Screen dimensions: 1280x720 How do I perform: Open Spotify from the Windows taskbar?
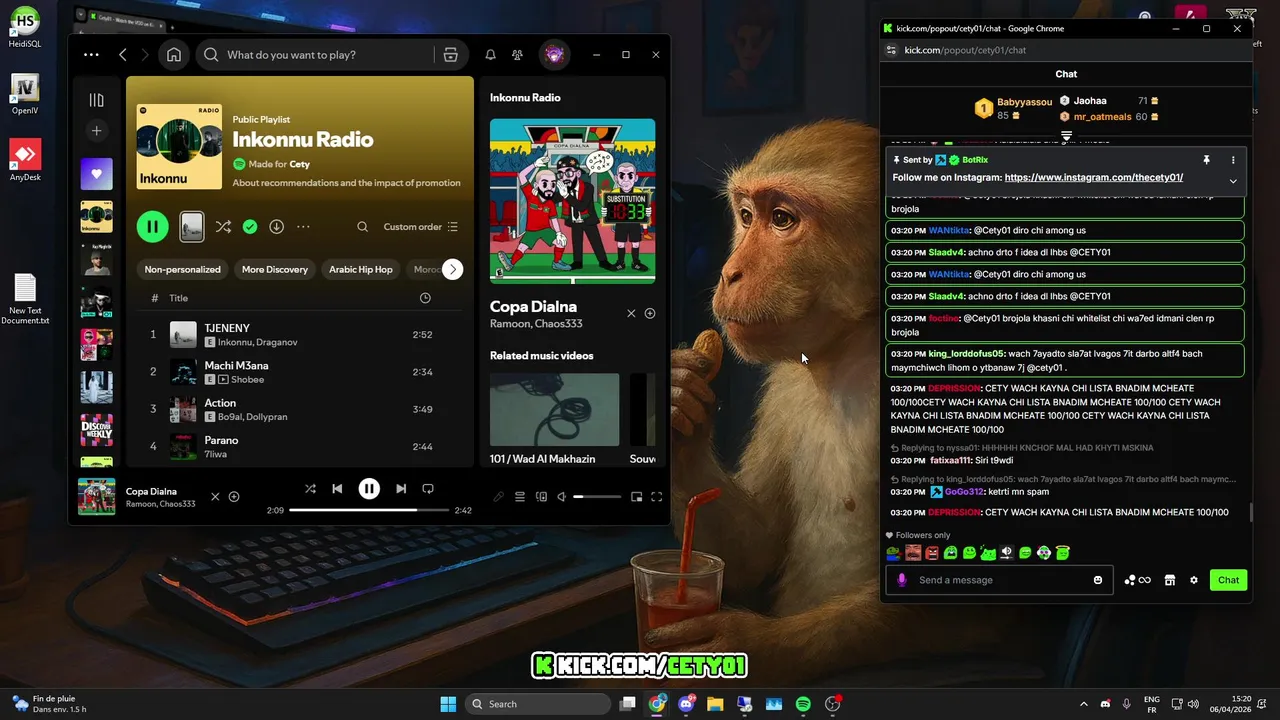pos(803,704)
